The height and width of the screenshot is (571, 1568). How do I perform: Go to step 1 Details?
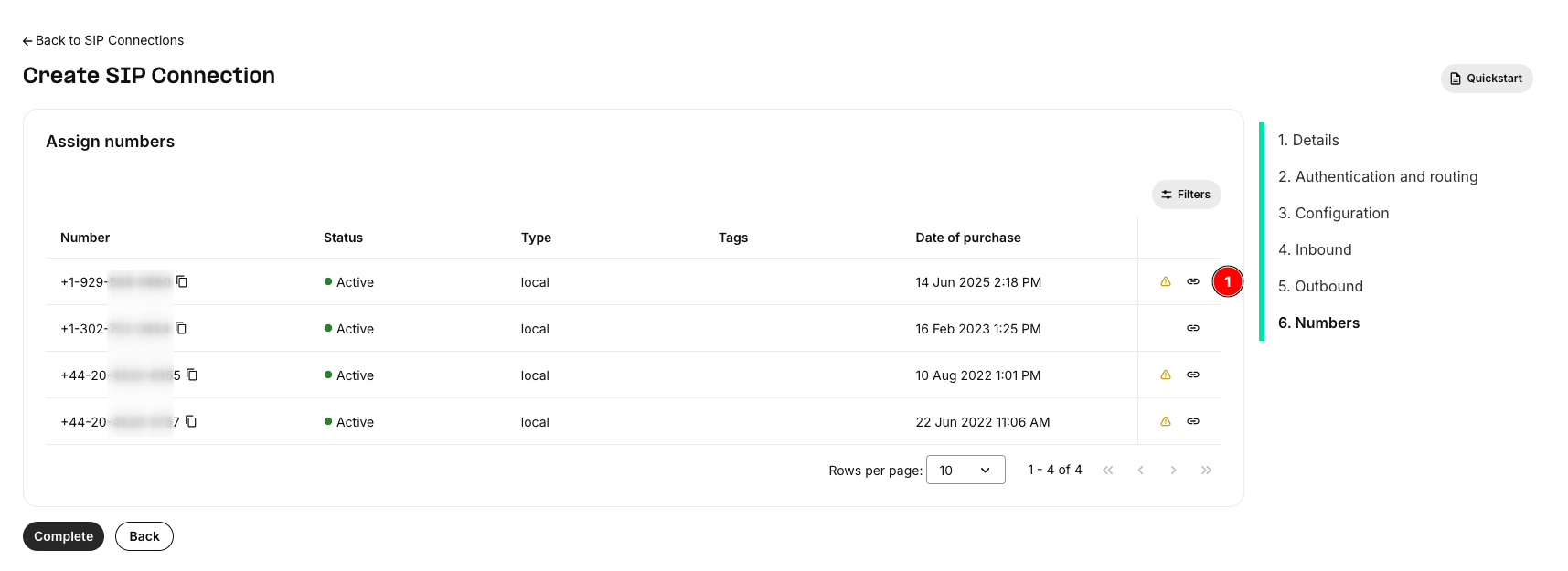click(1308, 140)
